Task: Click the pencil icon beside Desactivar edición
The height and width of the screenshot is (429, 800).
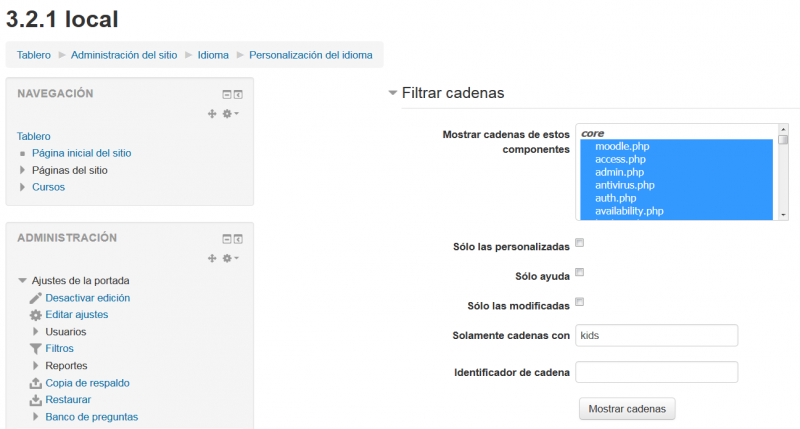Action: coord(36,298)
